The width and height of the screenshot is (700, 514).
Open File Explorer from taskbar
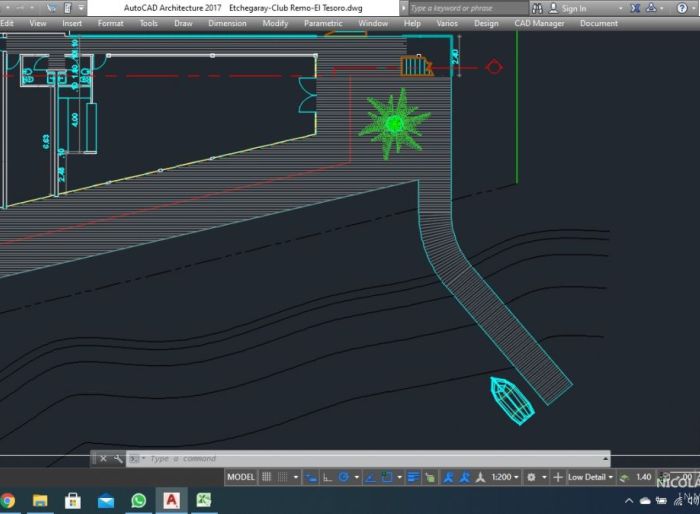pyautogui.click(x=40, y=501)
